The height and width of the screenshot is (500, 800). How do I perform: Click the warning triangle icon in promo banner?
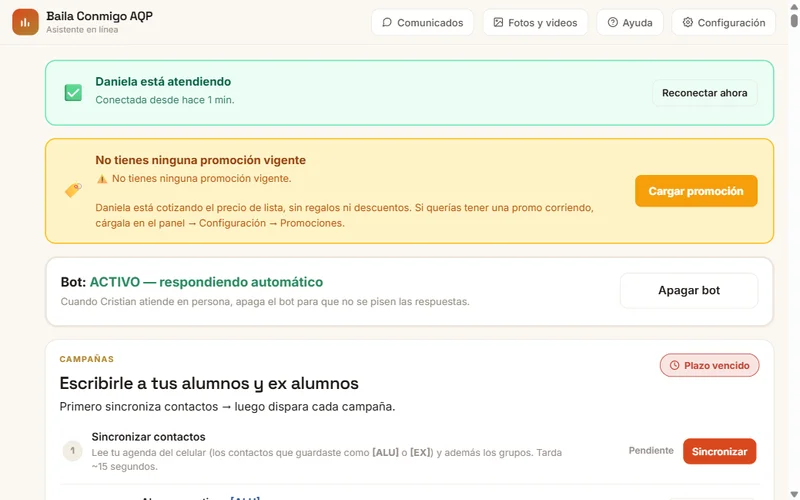click(x=102, y=179)
